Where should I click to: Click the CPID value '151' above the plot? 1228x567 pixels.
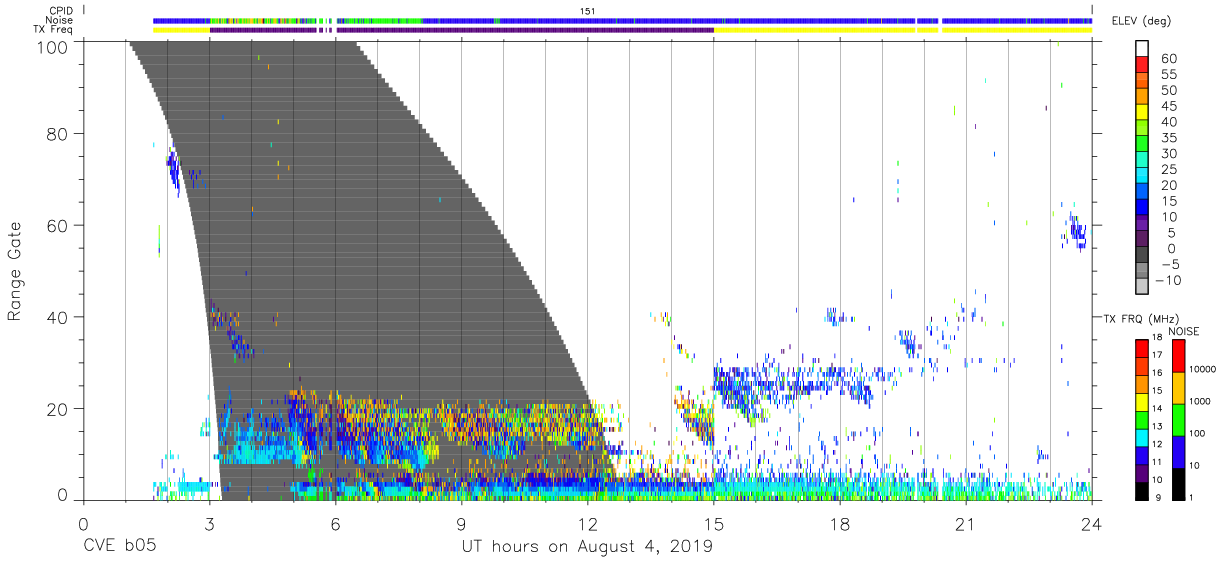[x=587, y=10]
